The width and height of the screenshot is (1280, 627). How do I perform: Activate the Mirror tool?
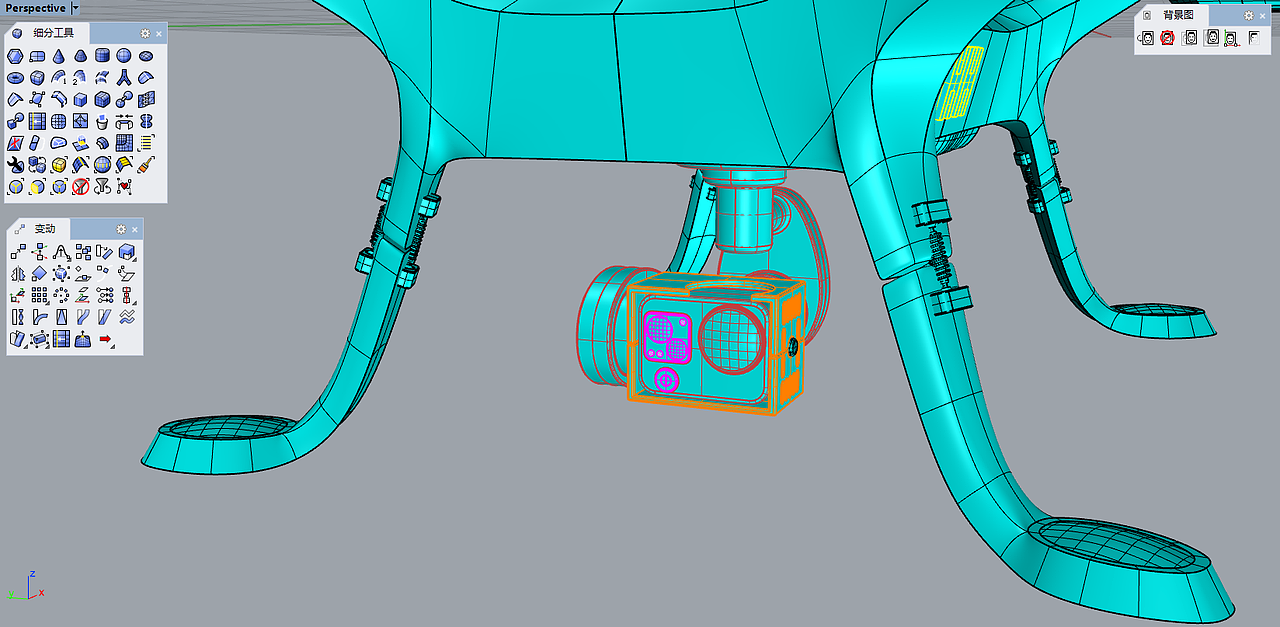point(18,273)
